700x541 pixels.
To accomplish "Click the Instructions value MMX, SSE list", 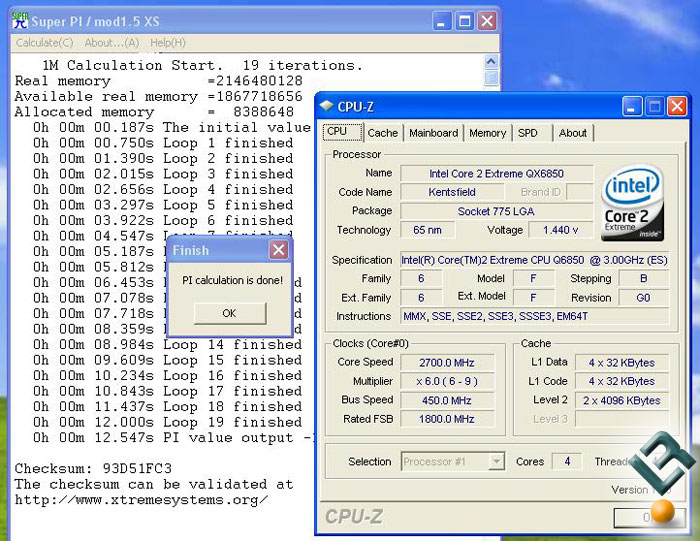I will click(534, 316).
